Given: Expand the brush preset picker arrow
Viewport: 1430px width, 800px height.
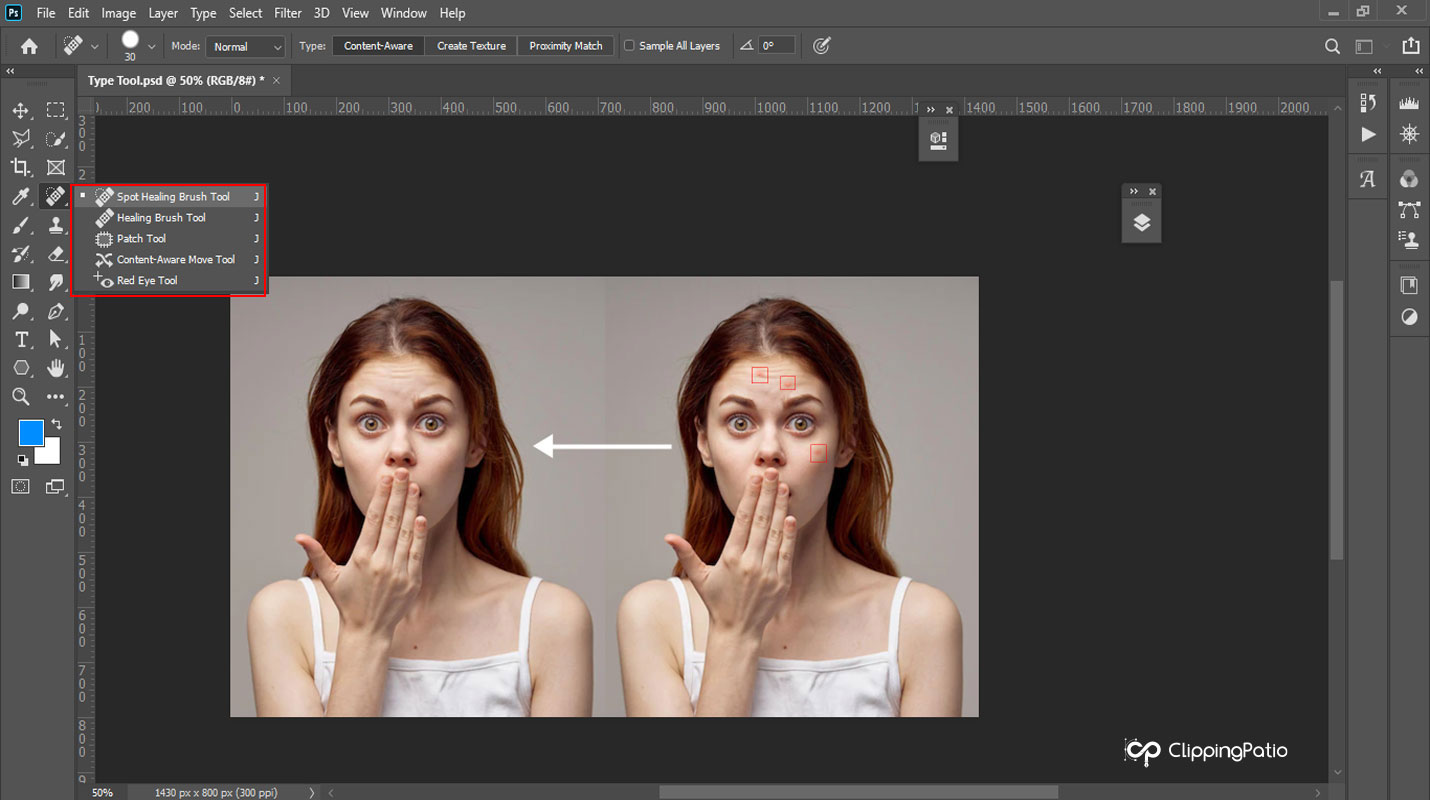Looking at the screenshot, I should pos(152,46).
